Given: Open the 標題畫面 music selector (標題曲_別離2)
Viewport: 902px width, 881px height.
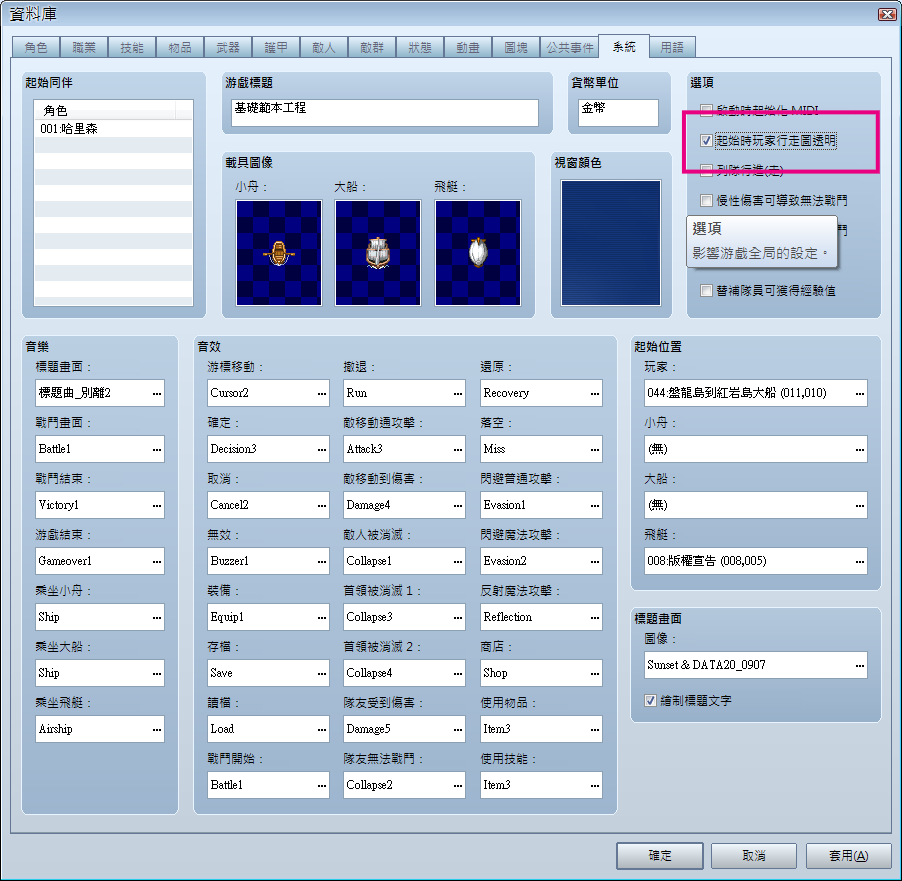Looking at the screenshot, I should pyautogui.click(x=100, y=393).
